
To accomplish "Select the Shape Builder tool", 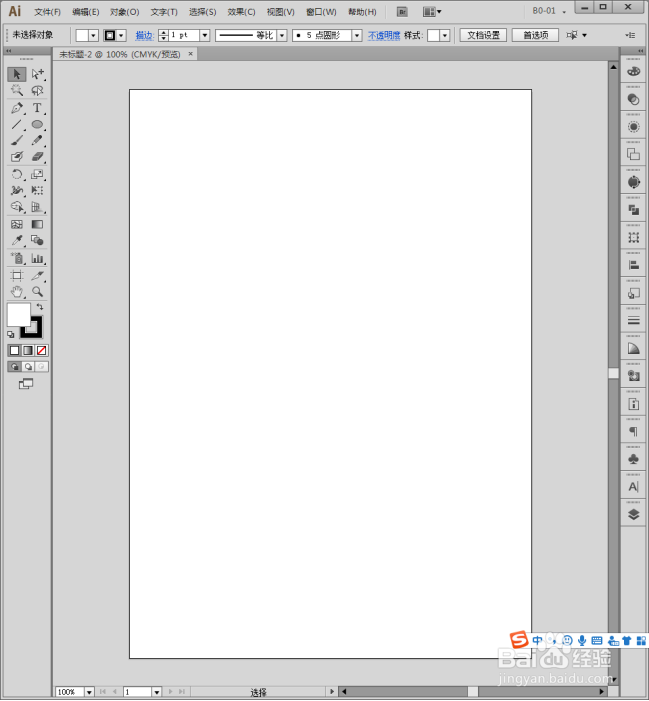I will (17, 207).
